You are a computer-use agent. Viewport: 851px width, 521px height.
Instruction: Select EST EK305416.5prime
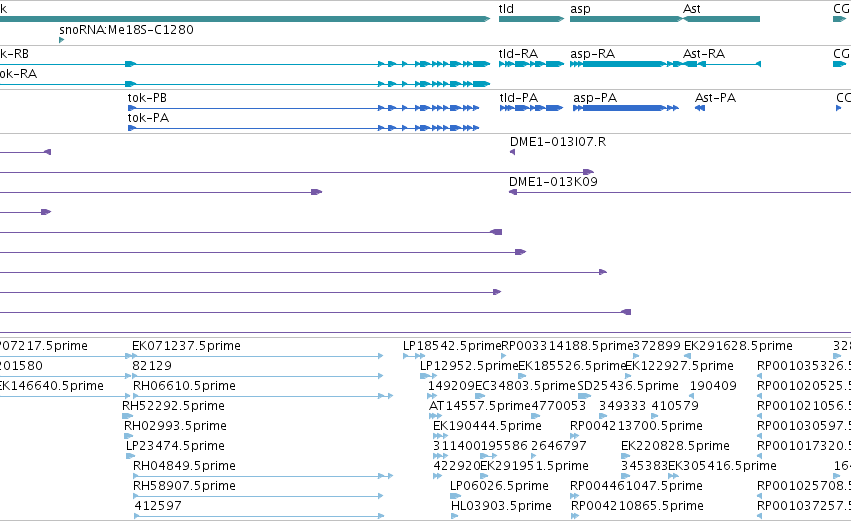tap(722, 466)
